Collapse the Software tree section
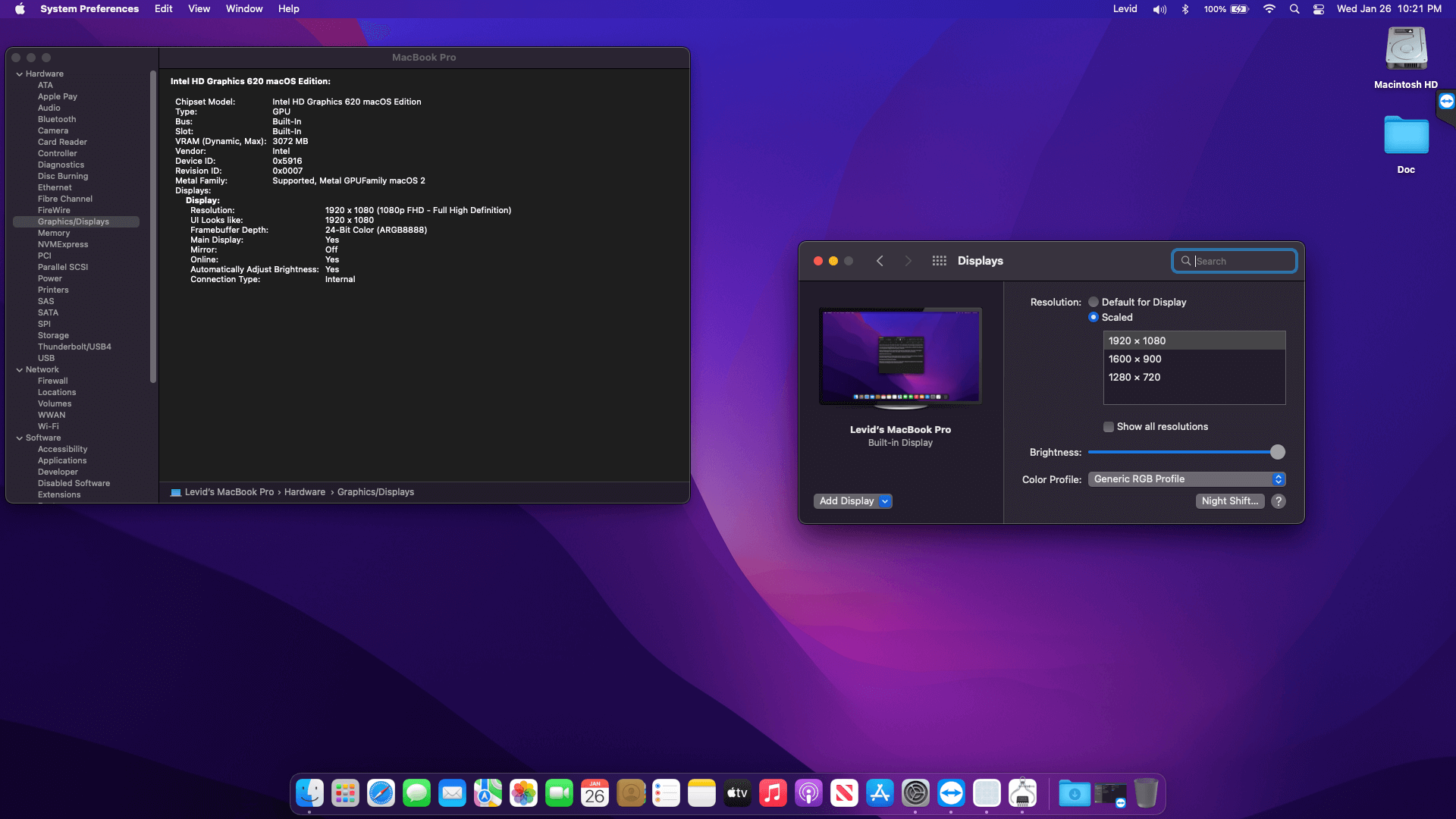 19,438
